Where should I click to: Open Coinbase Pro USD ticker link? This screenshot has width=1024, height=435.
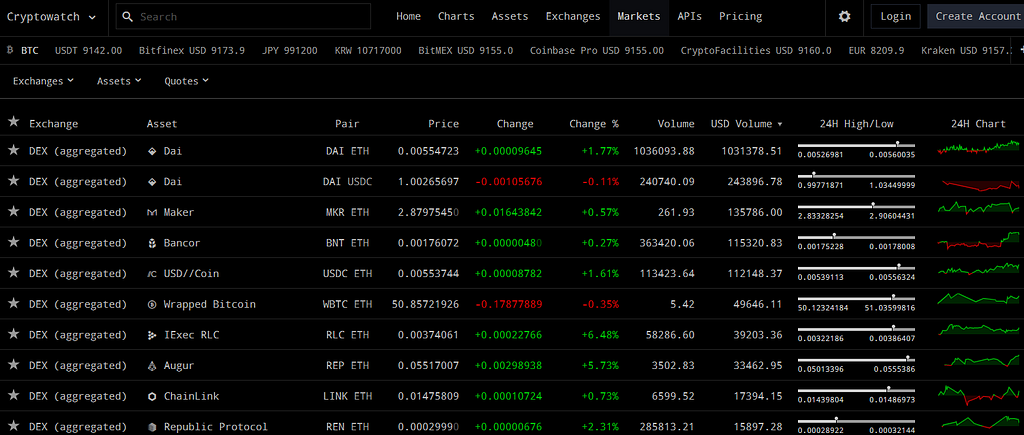(x=596, y=50)
